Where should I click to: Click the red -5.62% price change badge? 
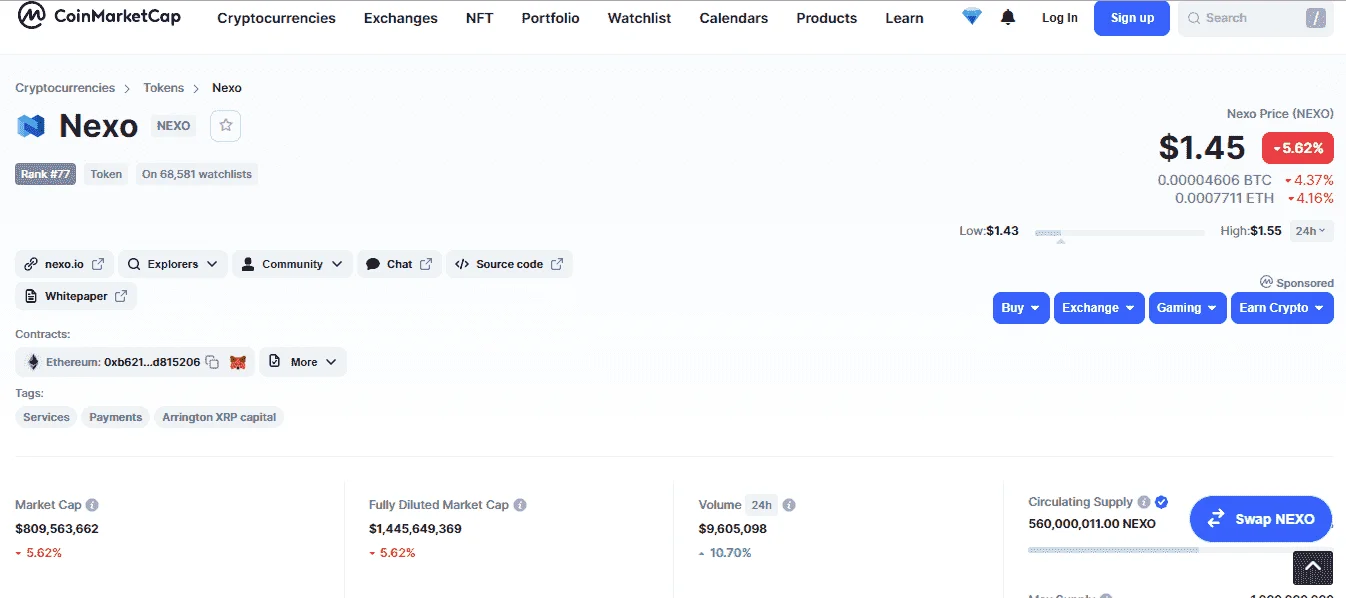[1298, 148]
